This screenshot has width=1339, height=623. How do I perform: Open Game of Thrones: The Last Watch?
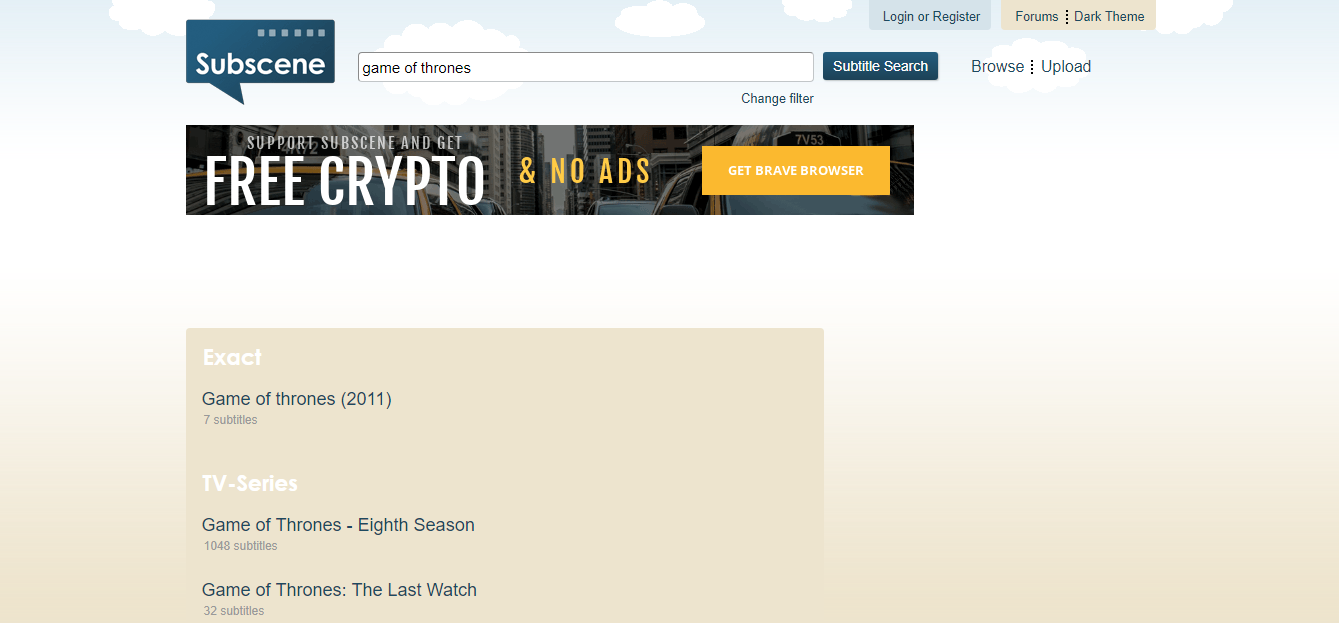tap(339, 590)
